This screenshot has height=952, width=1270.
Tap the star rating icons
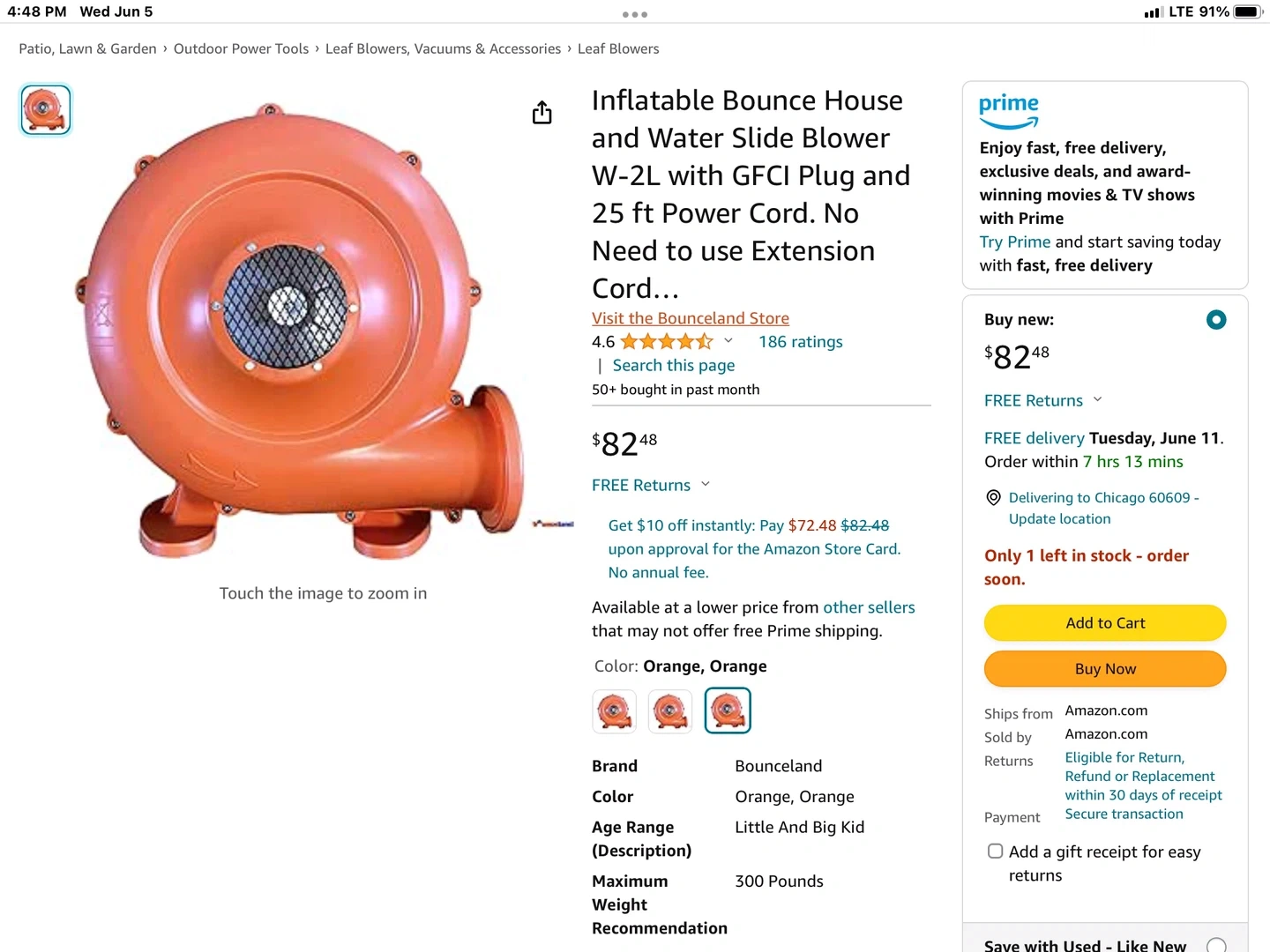tap(667, 342)
